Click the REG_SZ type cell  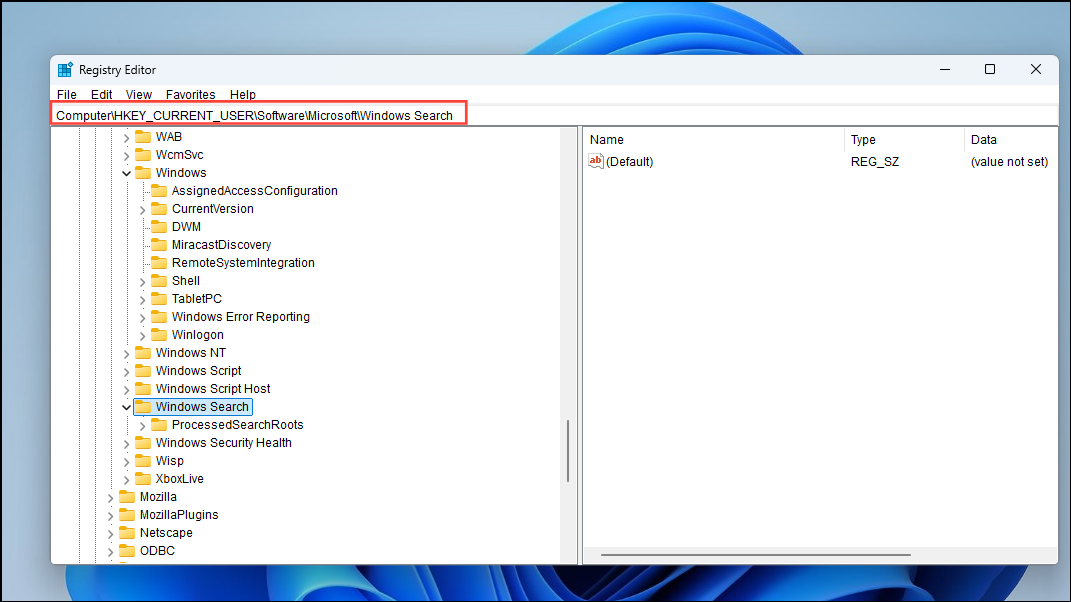coord(875,161)
